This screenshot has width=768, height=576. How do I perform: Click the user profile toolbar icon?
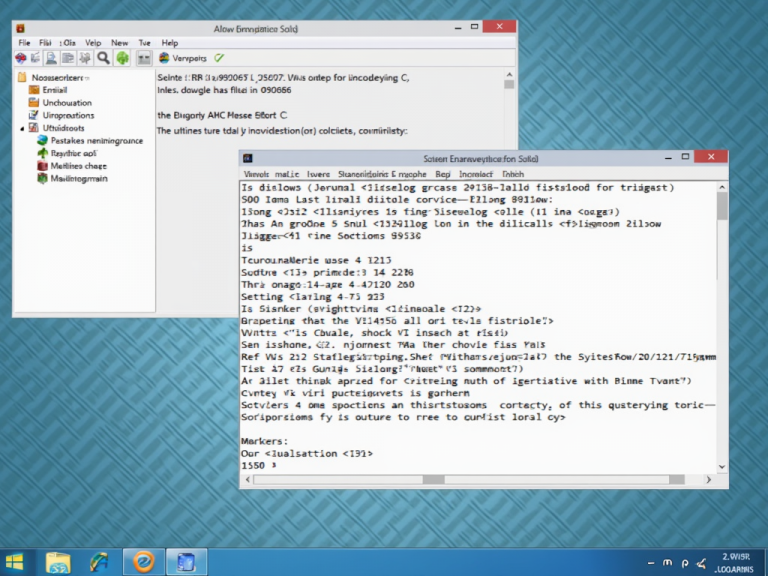[51, 58]
